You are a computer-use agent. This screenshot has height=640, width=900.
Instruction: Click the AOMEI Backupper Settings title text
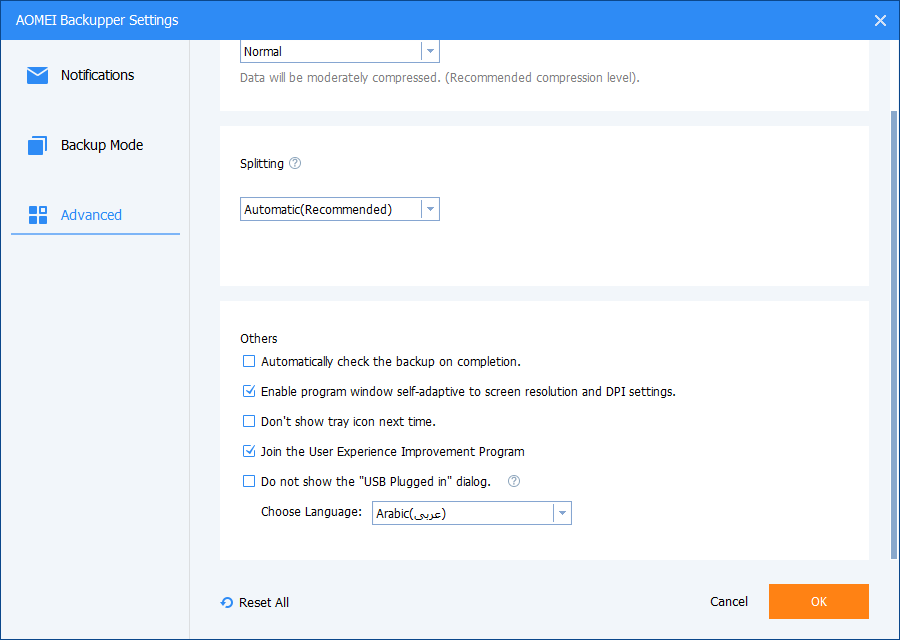click(x=97, y=20)
